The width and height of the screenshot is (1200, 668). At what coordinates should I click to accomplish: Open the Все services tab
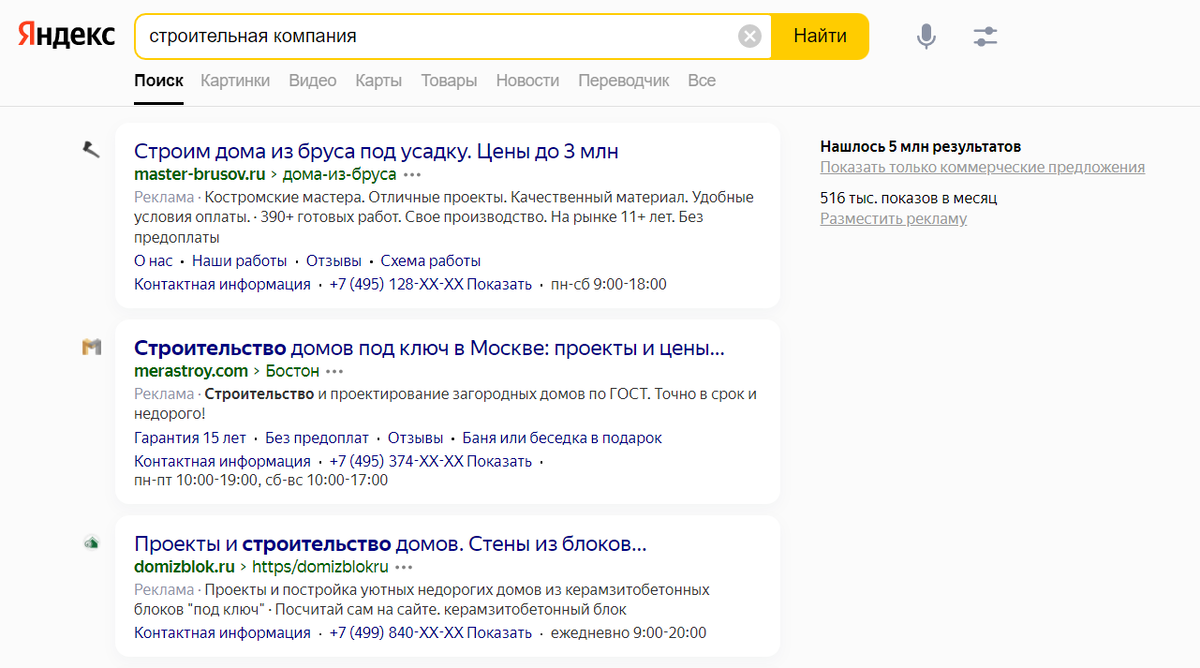pyautogui.click(x=702, y=81)
